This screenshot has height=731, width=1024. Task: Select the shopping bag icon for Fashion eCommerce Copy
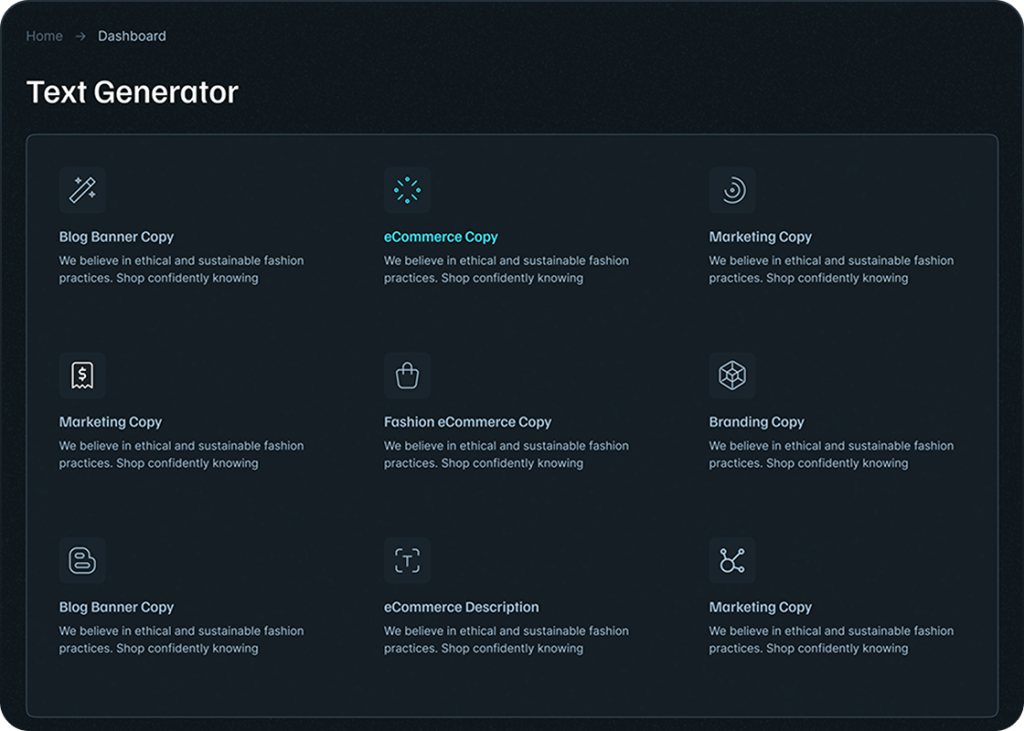click(x=407, y=375)
